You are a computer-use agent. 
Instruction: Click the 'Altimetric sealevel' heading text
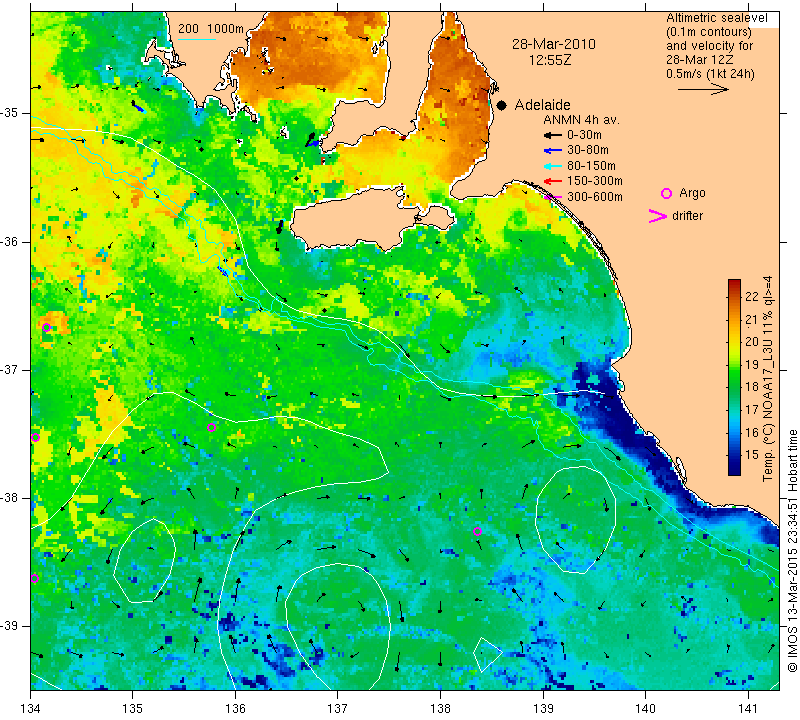(x=716, y=18)
